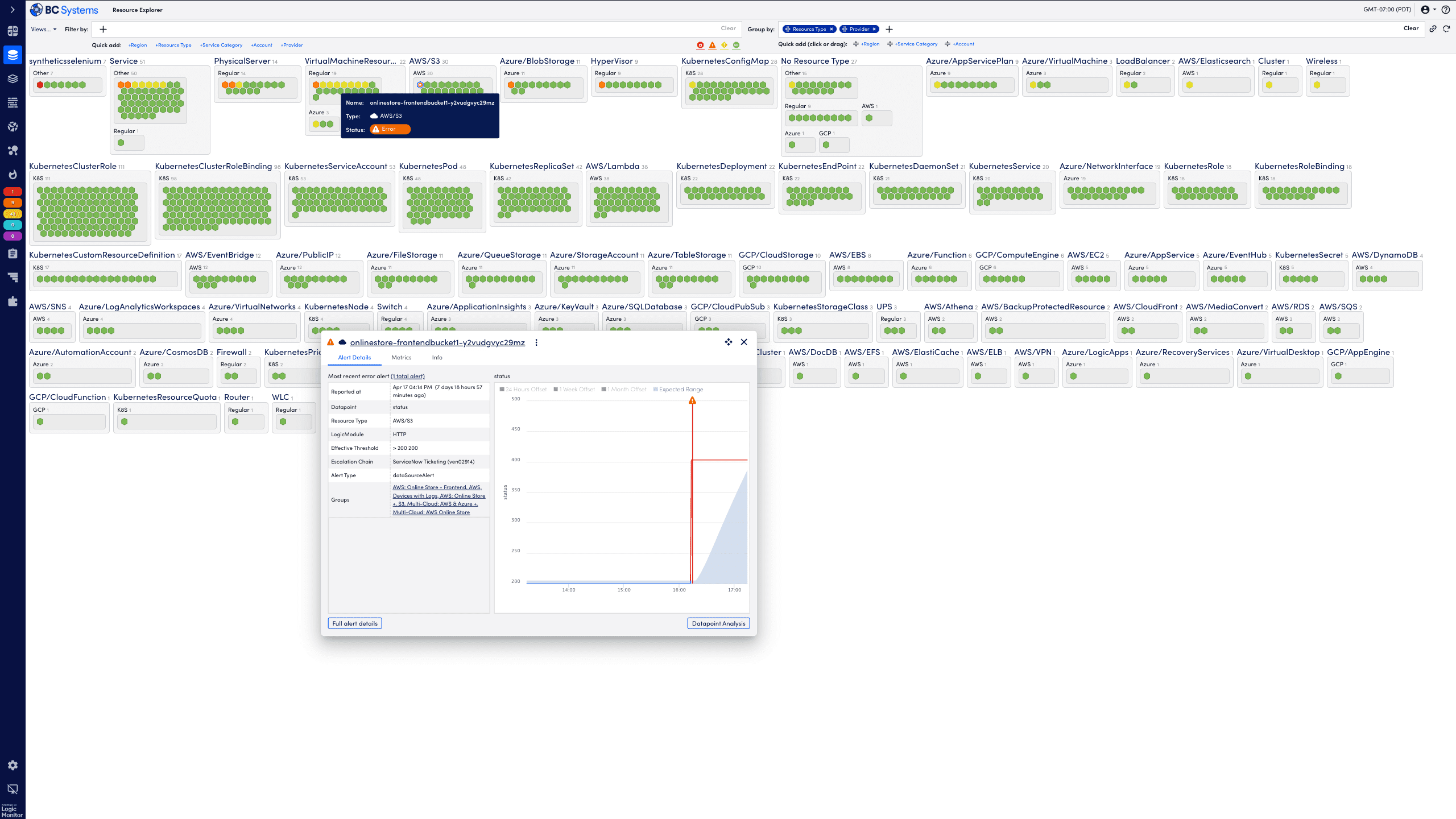Clear the Filter by field
Screen dimensions: 1456x819
click(728, 28)
